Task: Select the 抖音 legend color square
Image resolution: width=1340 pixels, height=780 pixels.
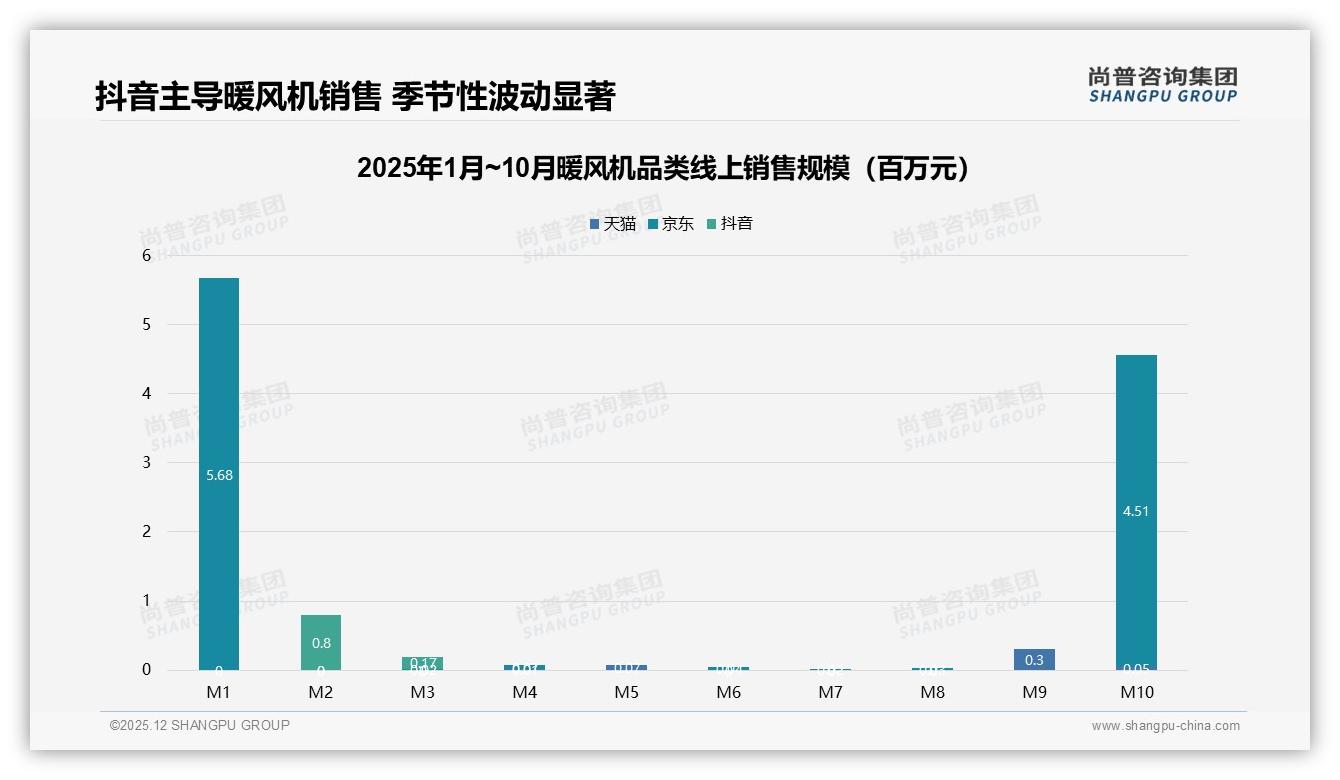Action: (712, 224)
